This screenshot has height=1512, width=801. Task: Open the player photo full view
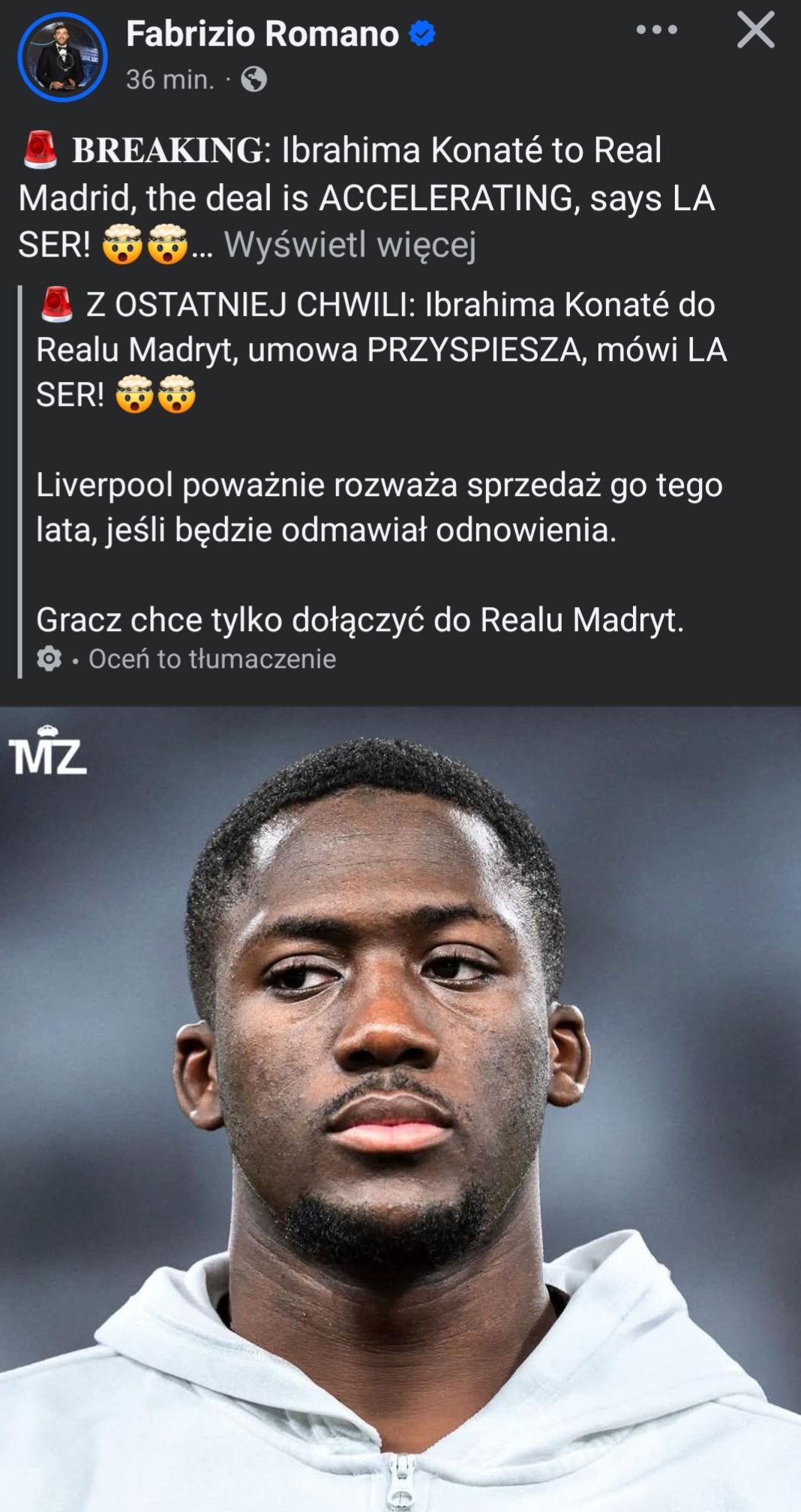(x=400, y=1109)
